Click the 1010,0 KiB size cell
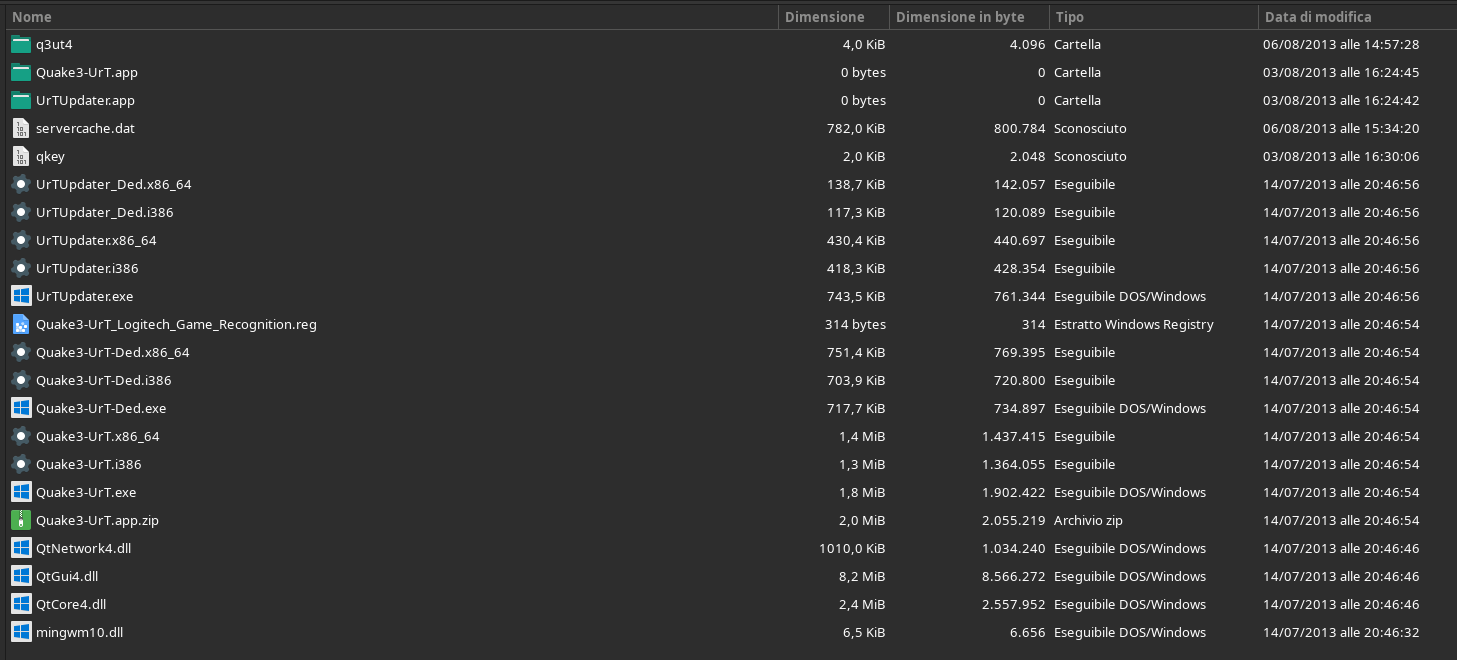The image size is (1457, 660). click(853, 548)
